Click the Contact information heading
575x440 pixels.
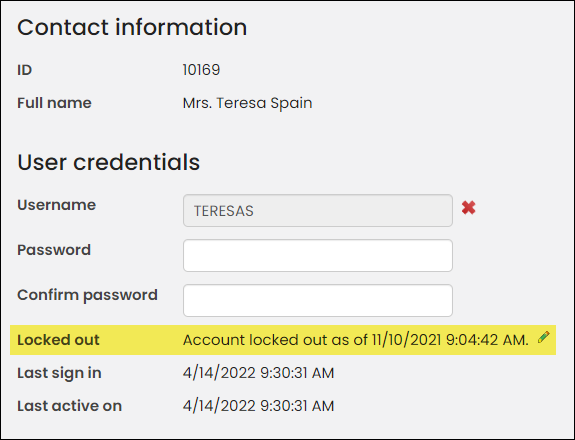(x=132, y=27)
